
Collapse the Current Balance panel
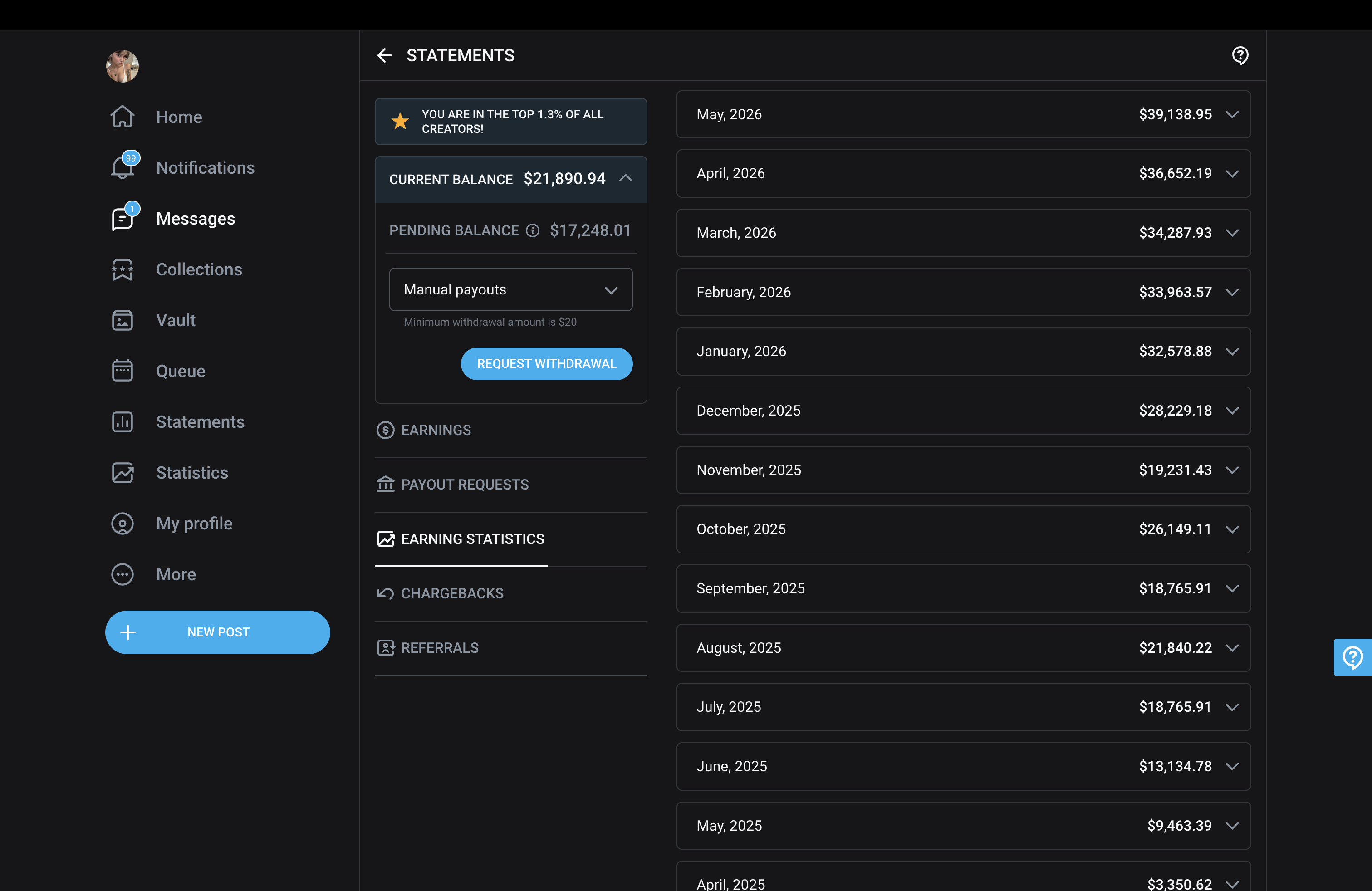(x=626, y=179)
